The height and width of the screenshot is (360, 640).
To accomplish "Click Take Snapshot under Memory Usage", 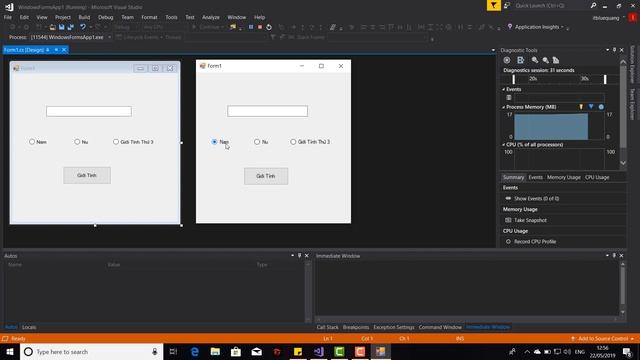I will pyautogui.click(x=530, y=220).
